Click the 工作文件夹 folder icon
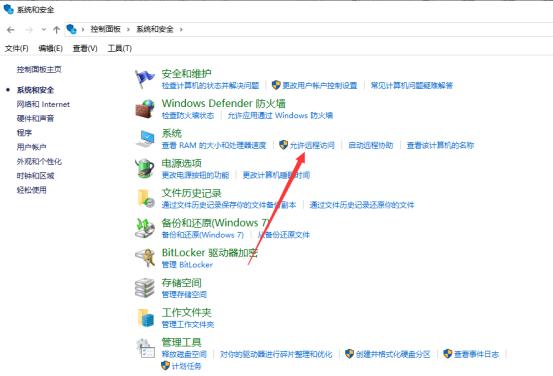 point(145,317)
